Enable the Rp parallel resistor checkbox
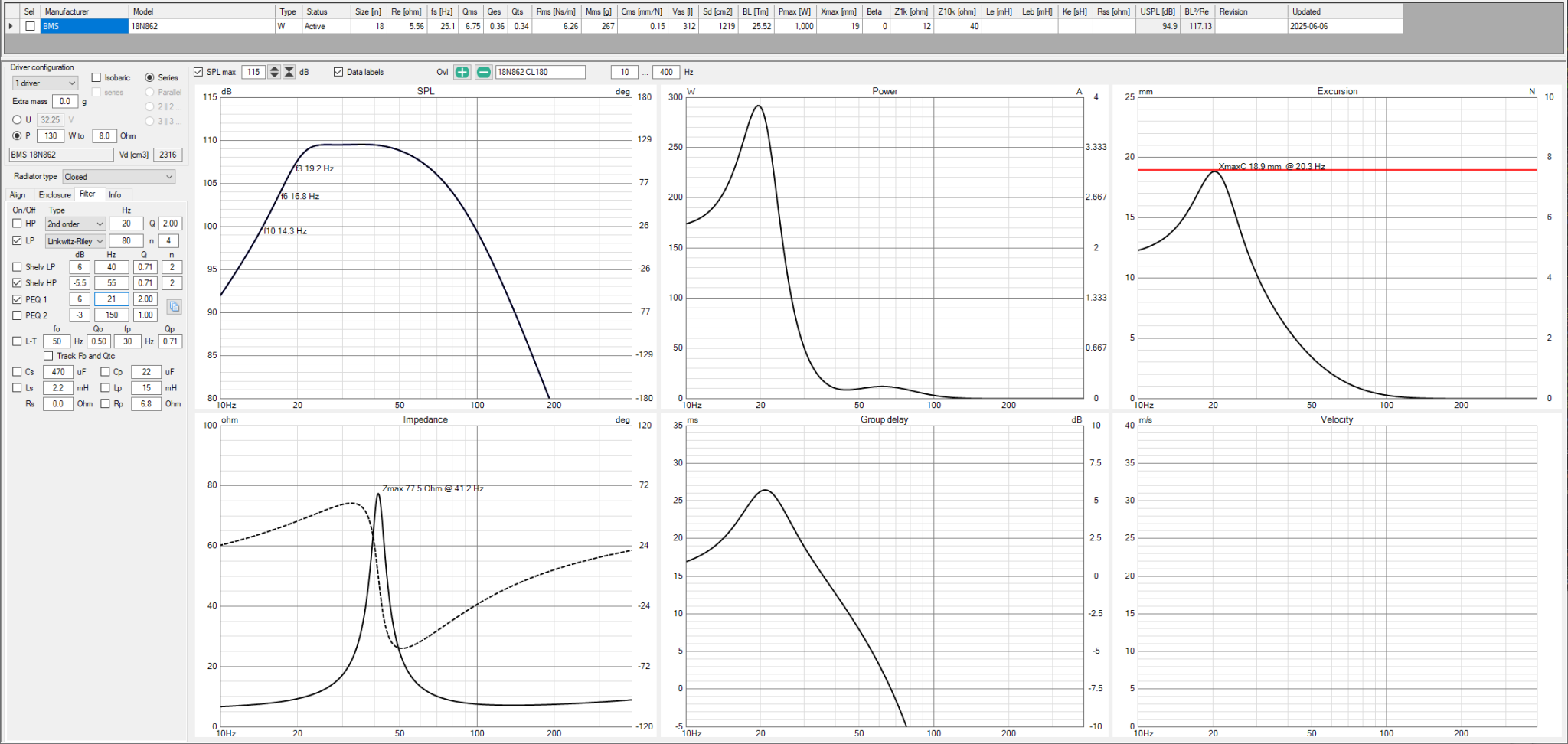The height and width of the screenshot is (744, 1568). (x=106, y=403)
